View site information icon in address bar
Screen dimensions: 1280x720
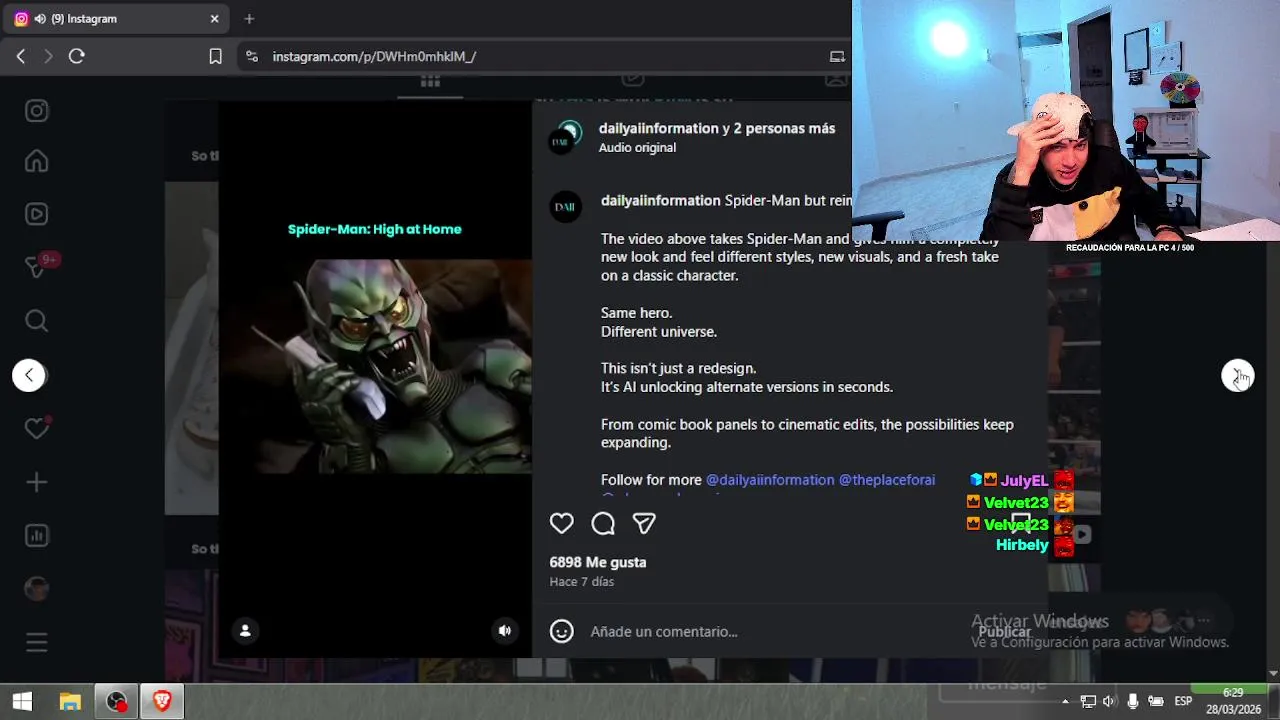pos(251,56)
